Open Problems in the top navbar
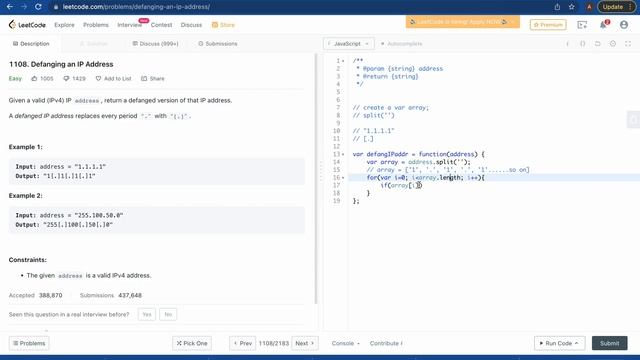The image size is (640, 360). point(96,25)
